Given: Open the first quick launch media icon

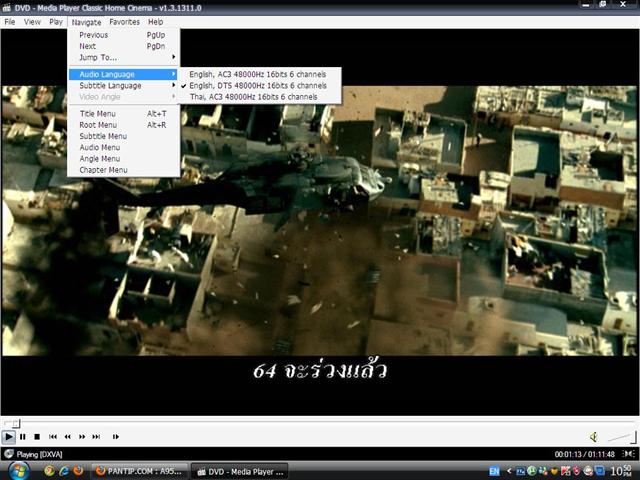Looking at the screenshot, I should (x=49, y=471).
